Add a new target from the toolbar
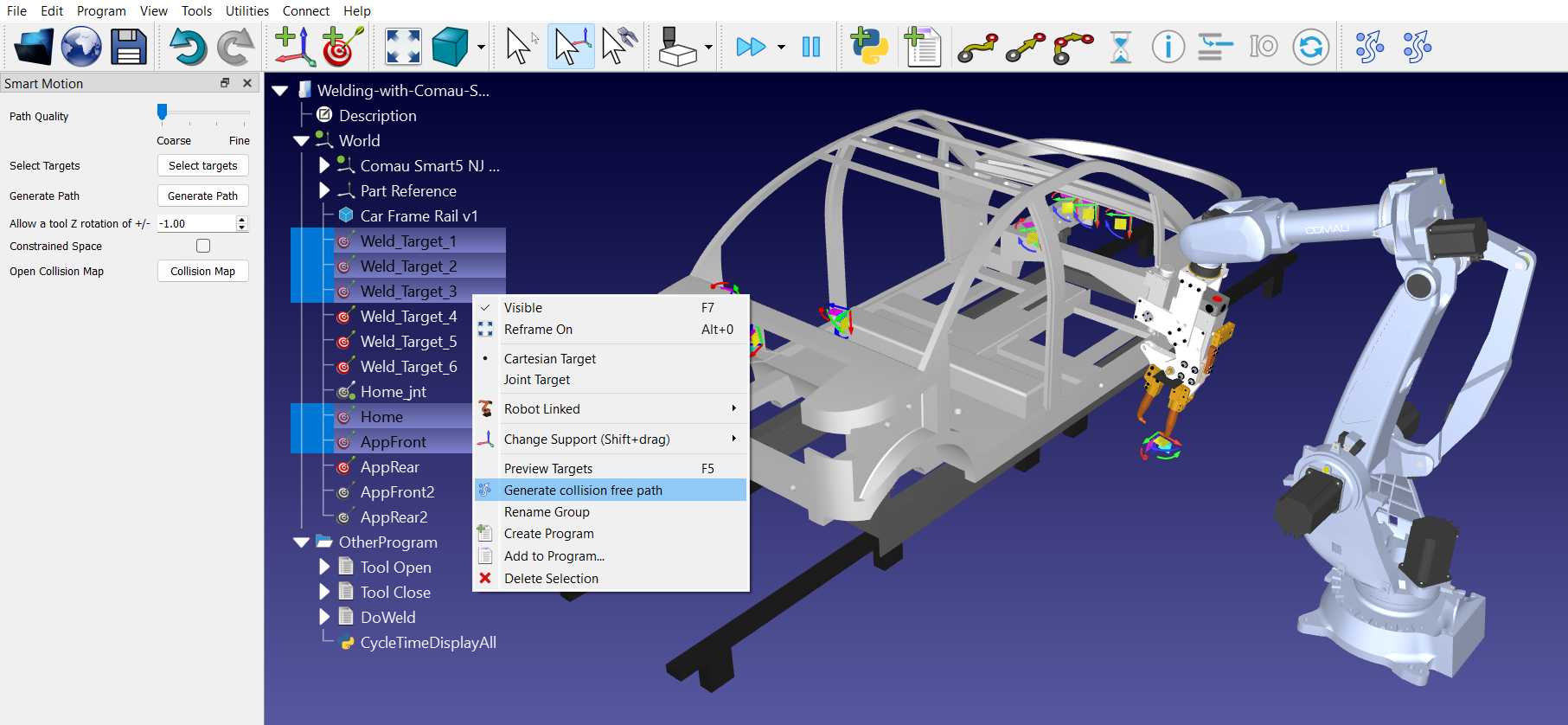The image size is (1568, 725). (342, 47)
